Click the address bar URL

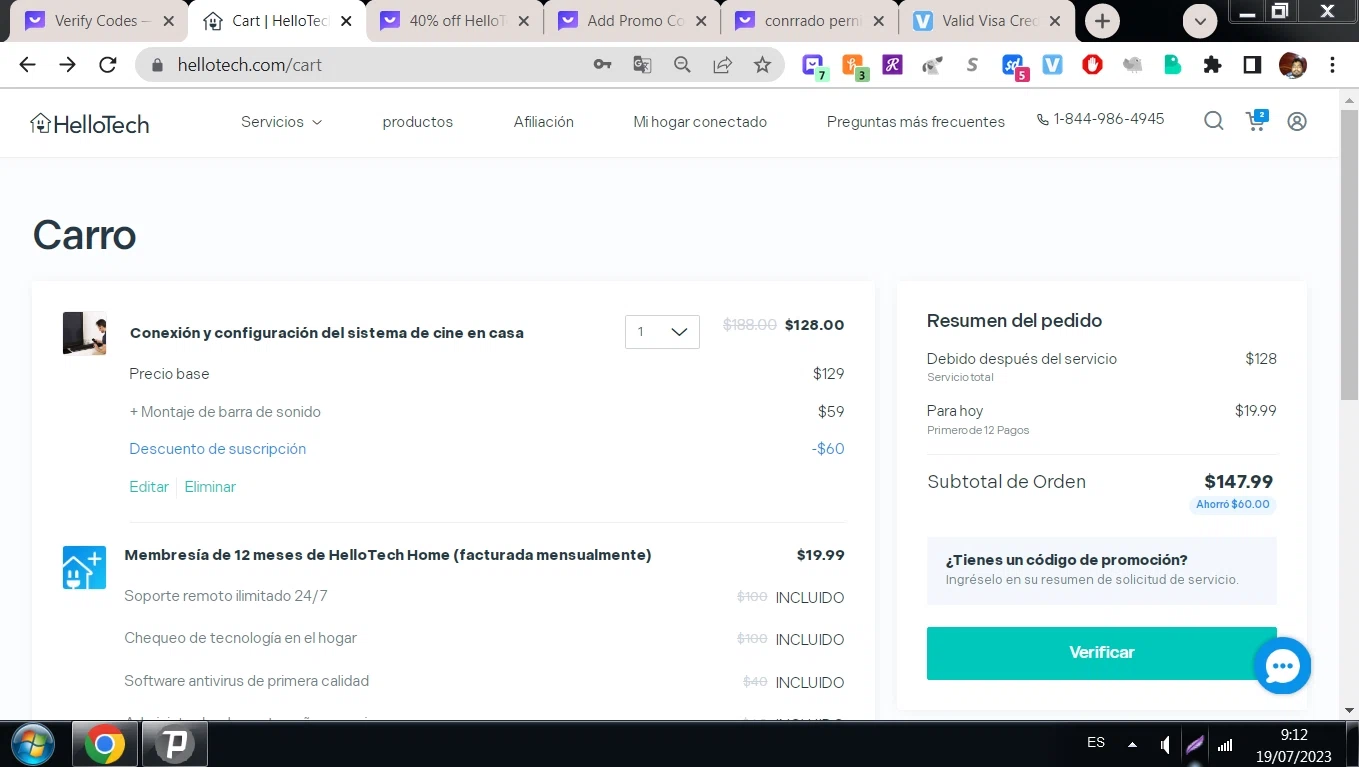click(250, 65)
